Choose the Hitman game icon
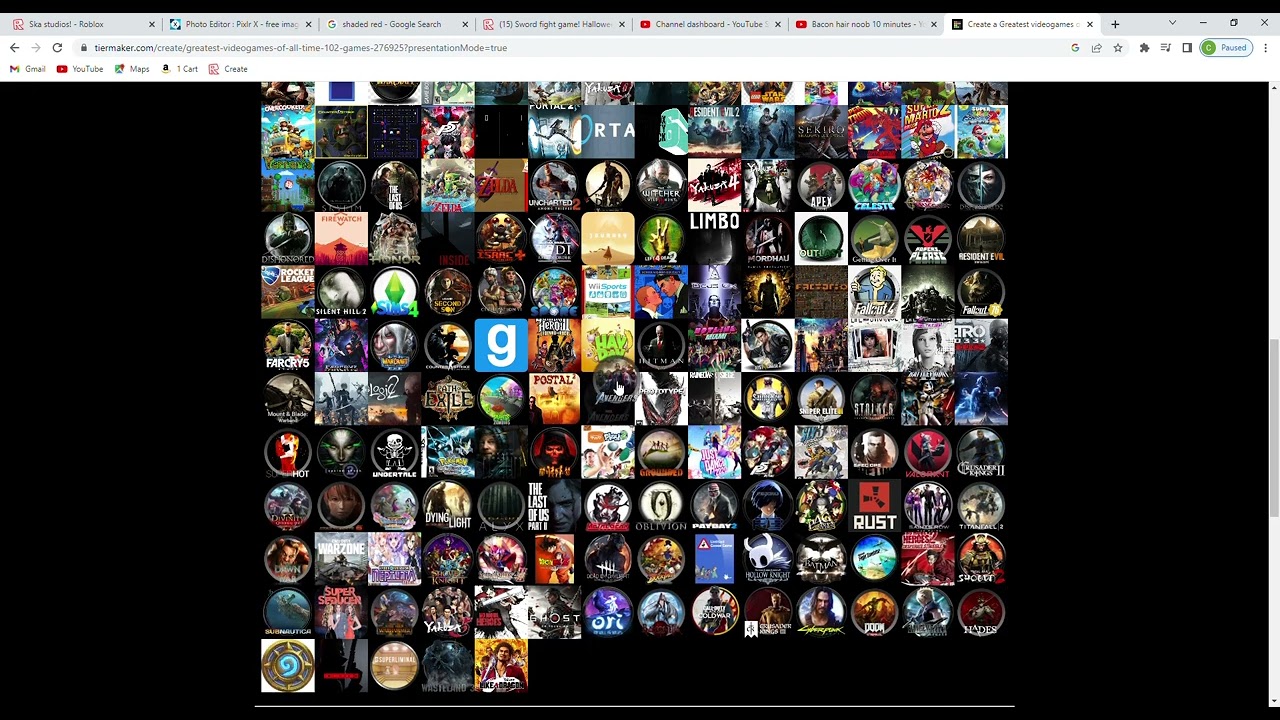Image resolution: width=1280 pixels, height=720 pixels. [661, 345]
